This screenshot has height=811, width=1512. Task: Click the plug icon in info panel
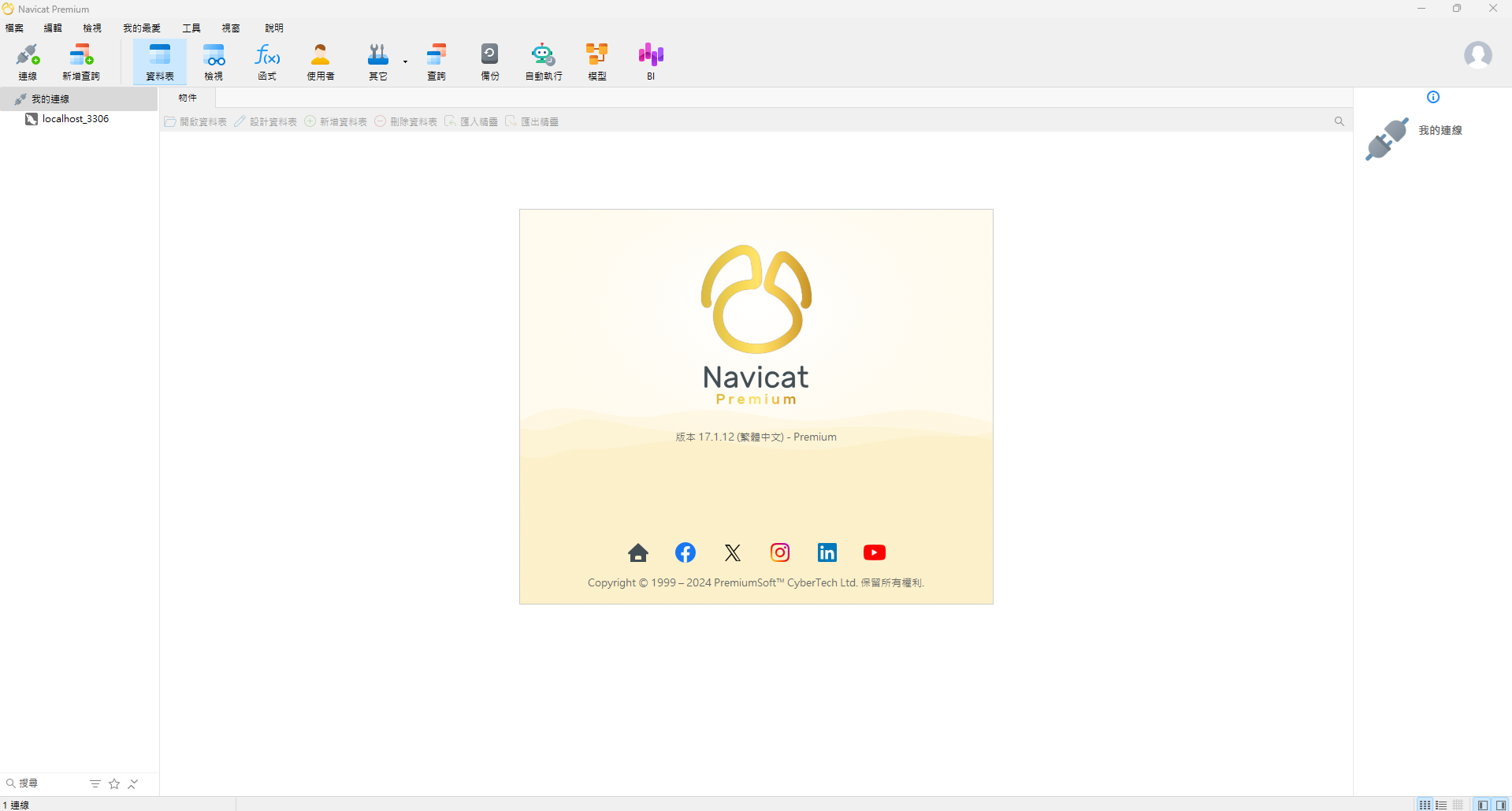point(1387,139)
